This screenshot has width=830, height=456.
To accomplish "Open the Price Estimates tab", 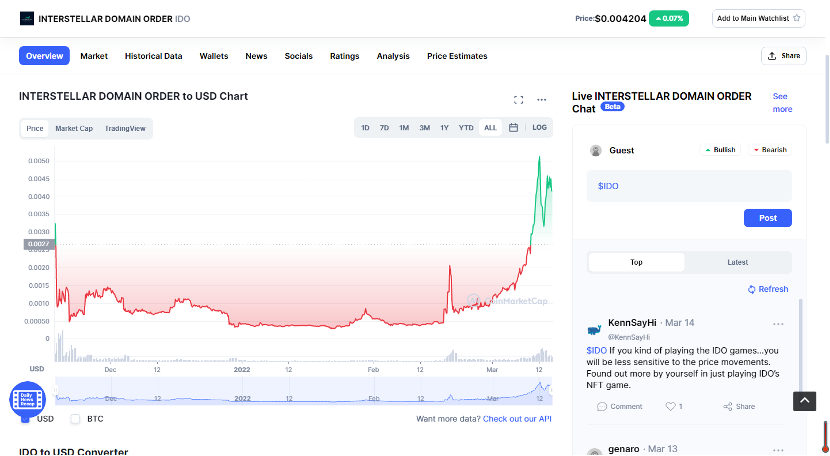I will tap(457, 56).
